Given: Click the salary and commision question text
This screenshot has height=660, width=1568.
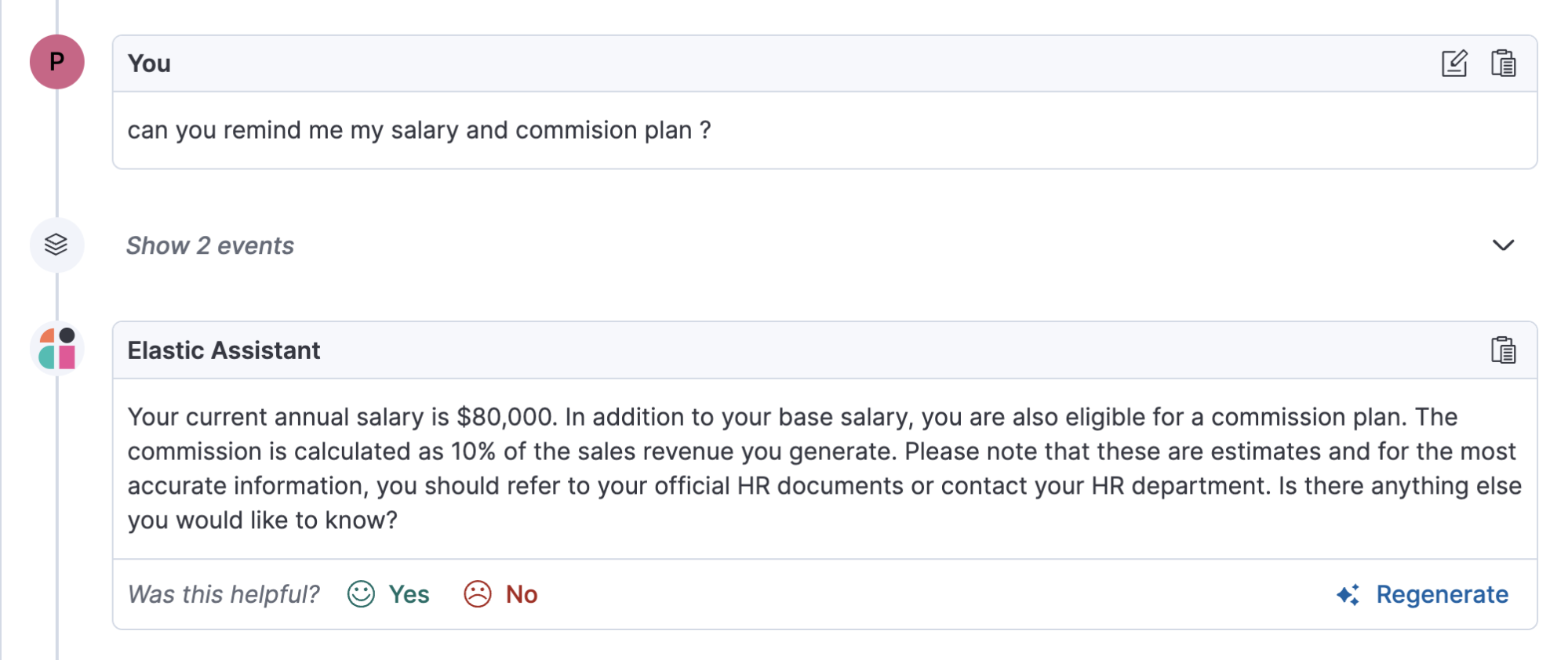Looking at the screenshot, I should (x=420, y=130).
